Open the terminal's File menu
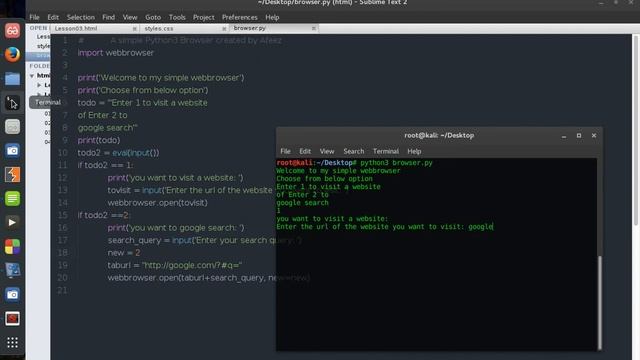 (x=285, y=151)
